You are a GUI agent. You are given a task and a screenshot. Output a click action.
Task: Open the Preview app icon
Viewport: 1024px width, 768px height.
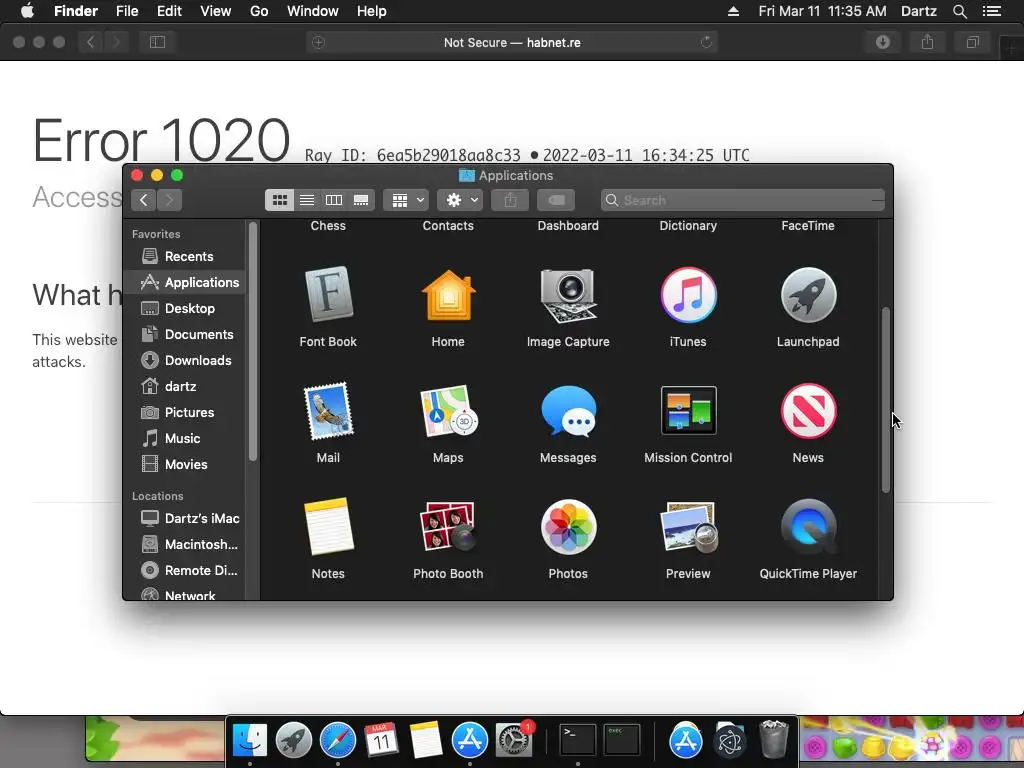[688, 526]
